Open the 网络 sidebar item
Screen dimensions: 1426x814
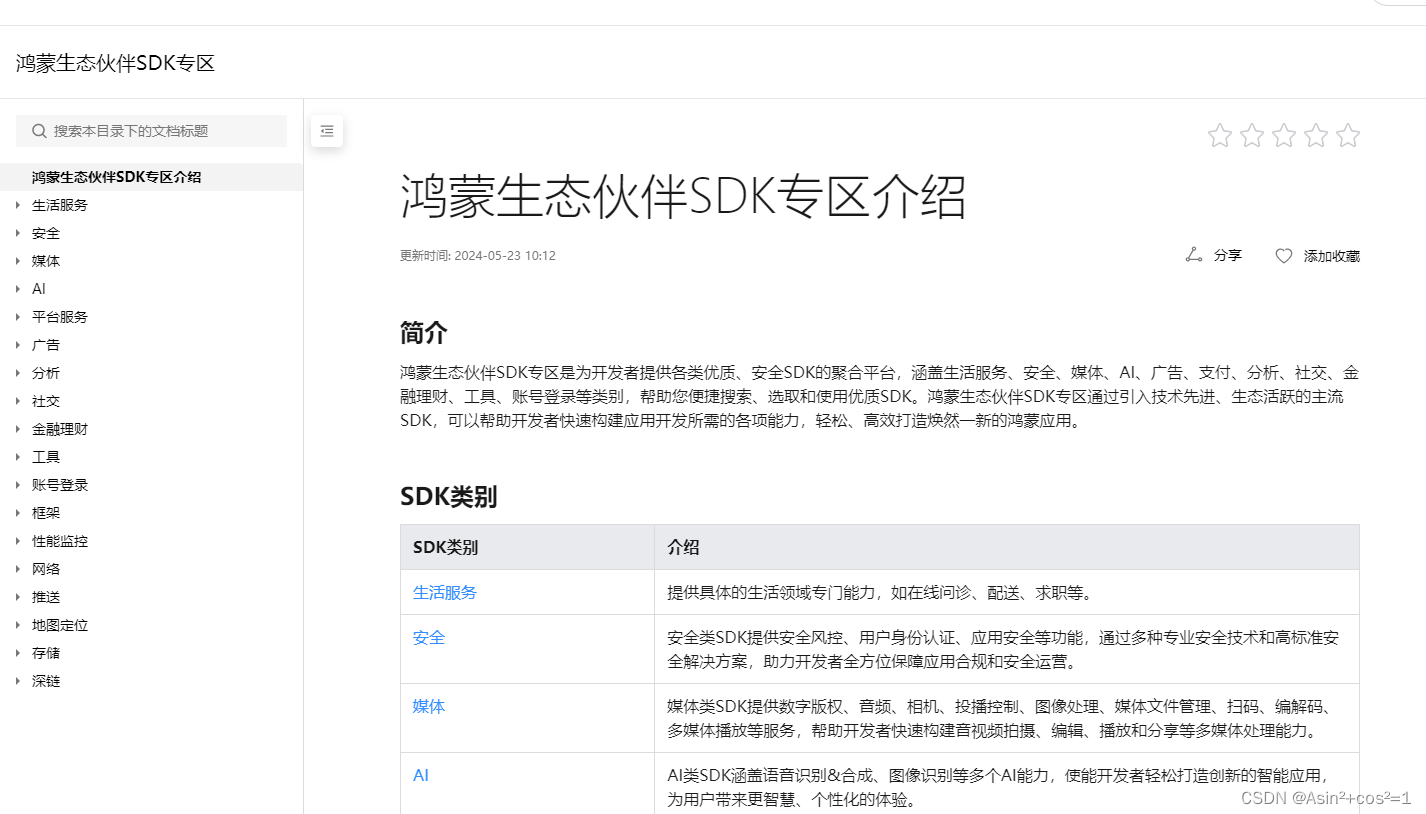(x=46, y=569)
